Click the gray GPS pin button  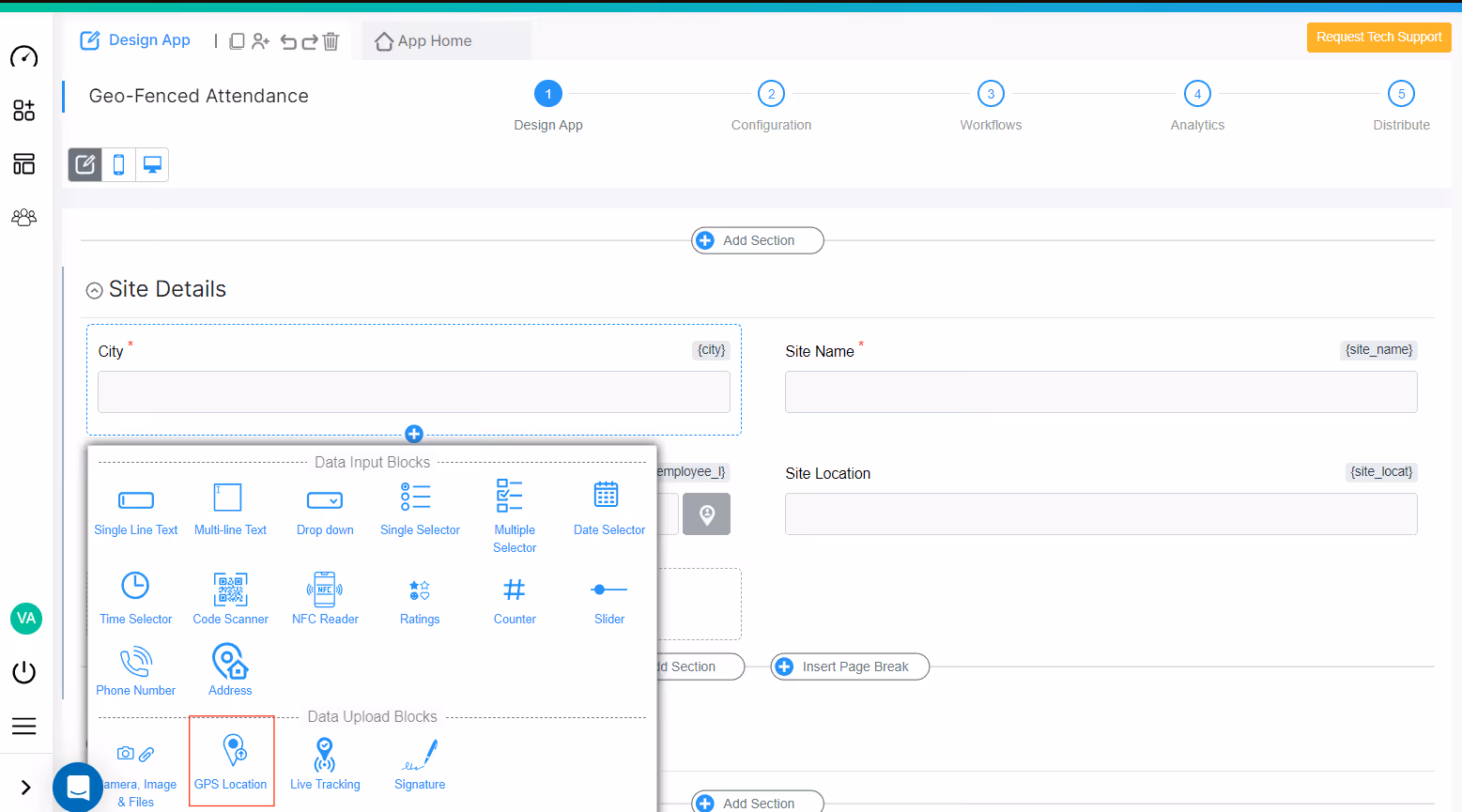(x=707, y=514)
